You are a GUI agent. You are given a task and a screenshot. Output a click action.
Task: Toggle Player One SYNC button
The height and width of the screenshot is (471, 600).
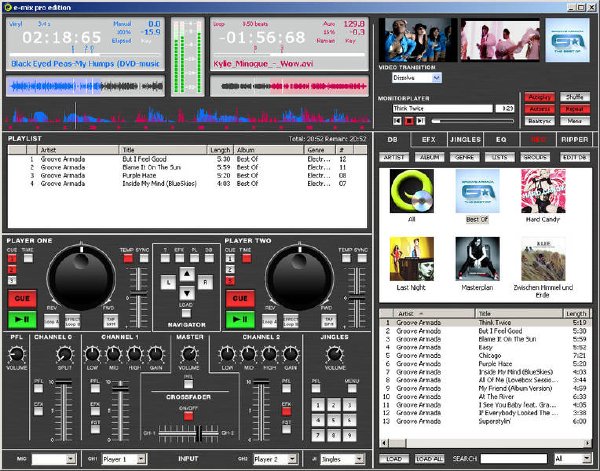pos(144,258)
